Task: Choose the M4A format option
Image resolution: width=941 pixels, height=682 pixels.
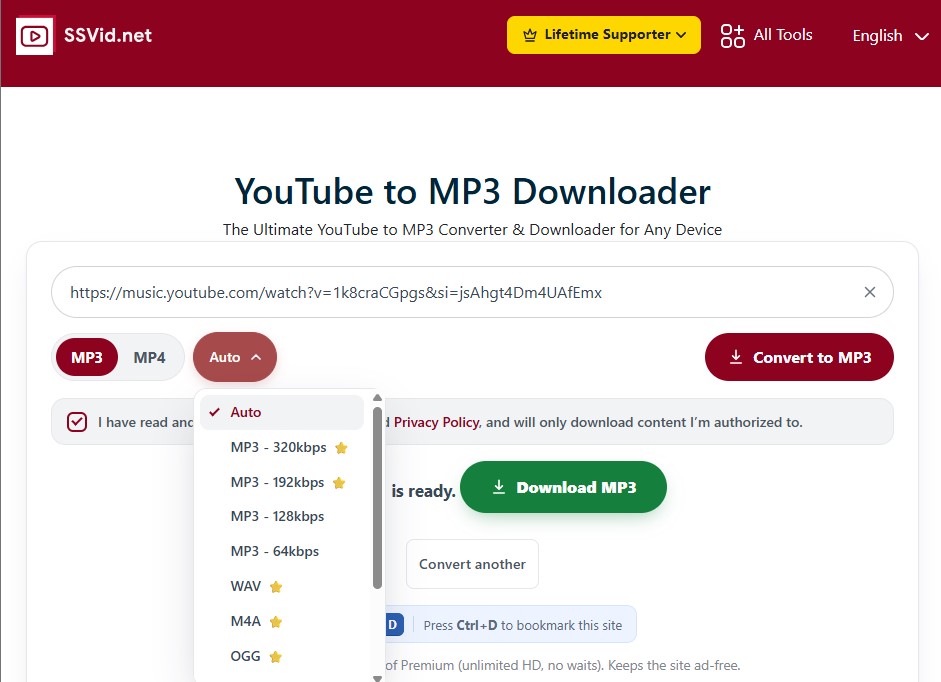Action: coord(282,621)
